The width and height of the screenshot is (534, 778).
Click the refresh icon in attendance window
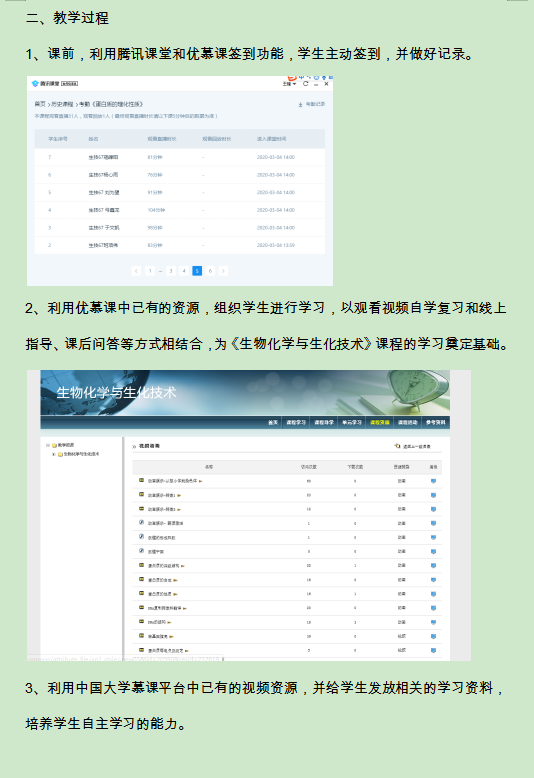pyautogui.click(x=306, y=84)
